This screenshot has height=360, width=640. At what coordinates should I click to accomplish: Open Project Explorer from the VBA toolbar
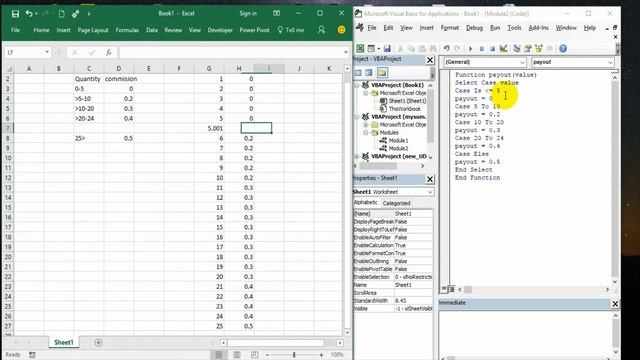[x=517, y=49]
